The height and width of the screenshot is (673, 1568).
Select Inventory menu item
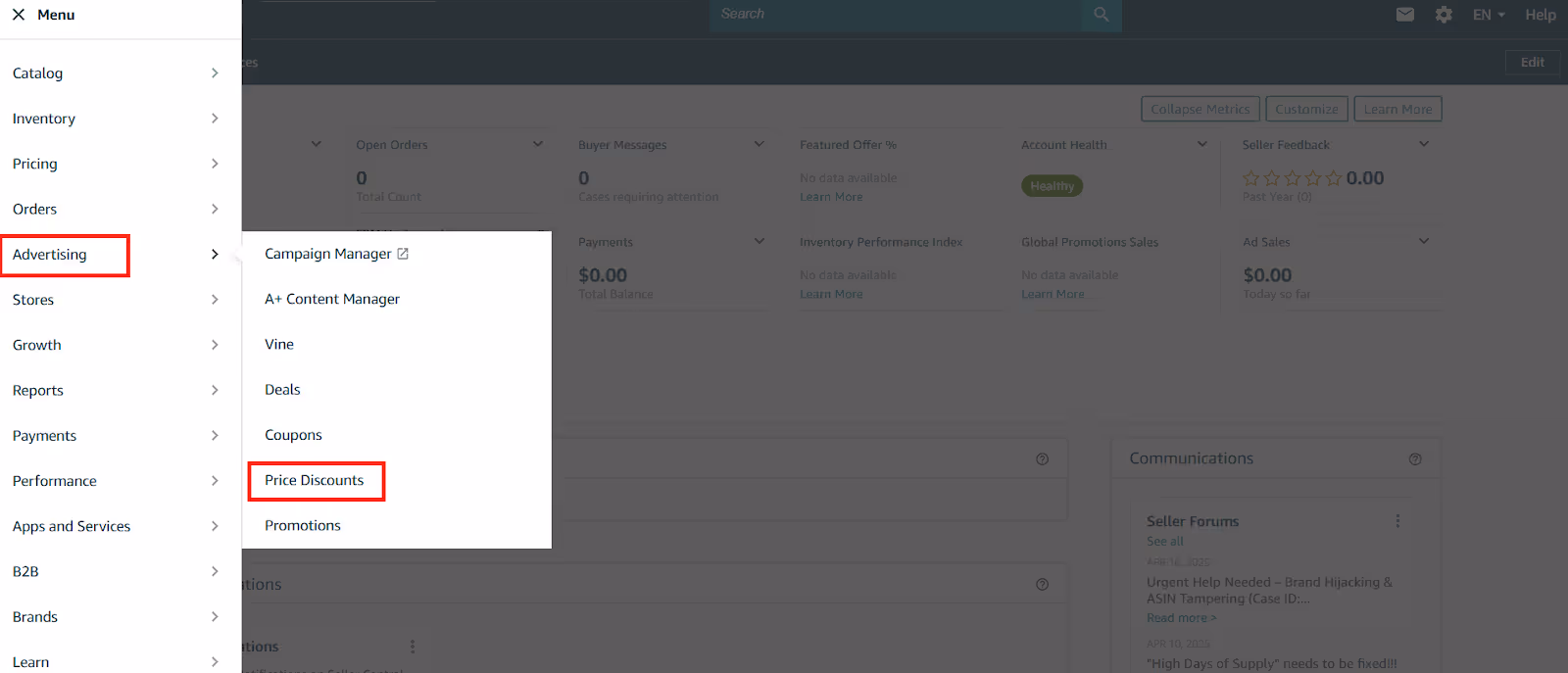(44, 119)
